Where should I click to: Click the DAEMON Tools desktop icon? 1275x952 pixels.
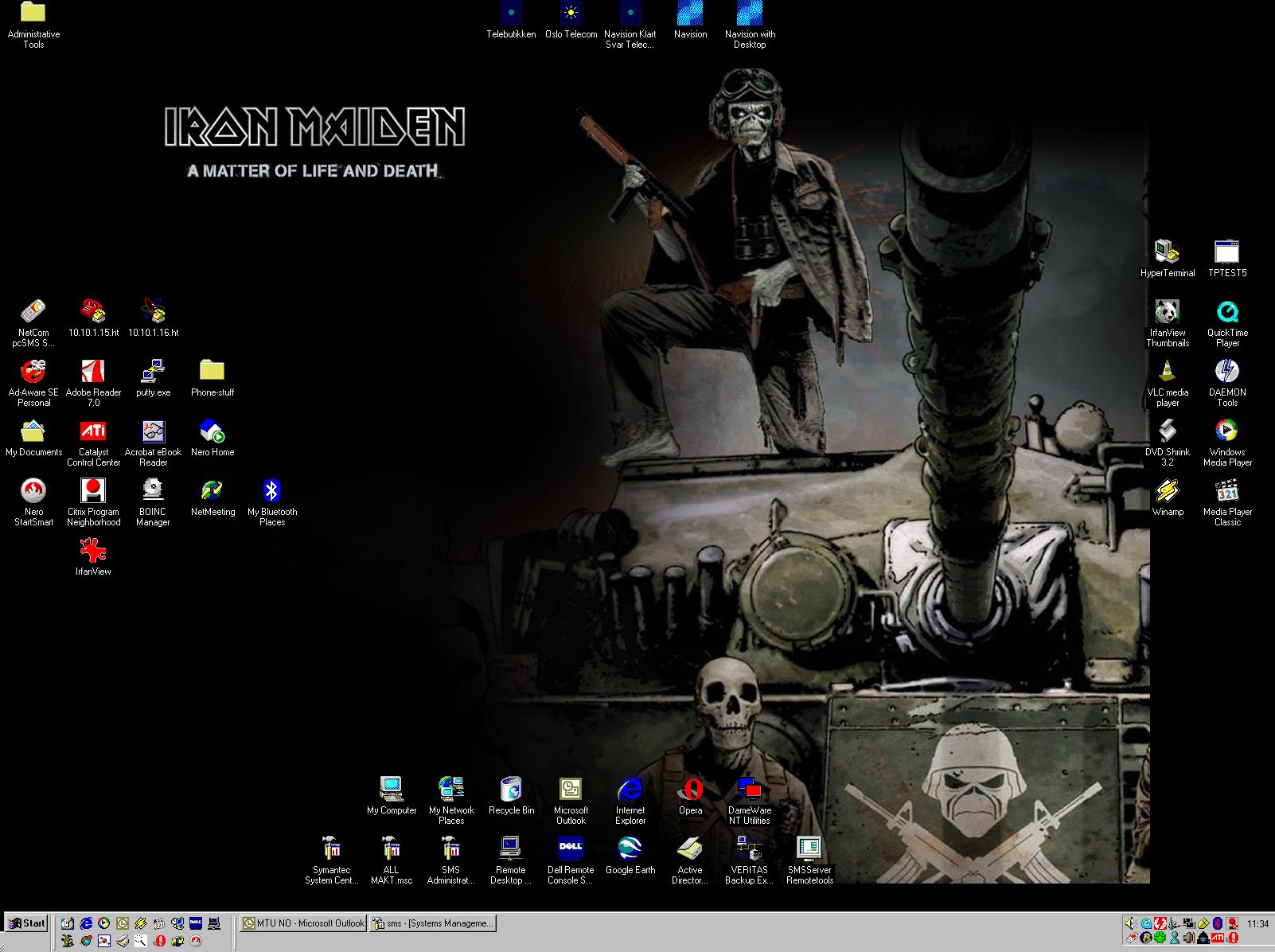pos(1226,372)
